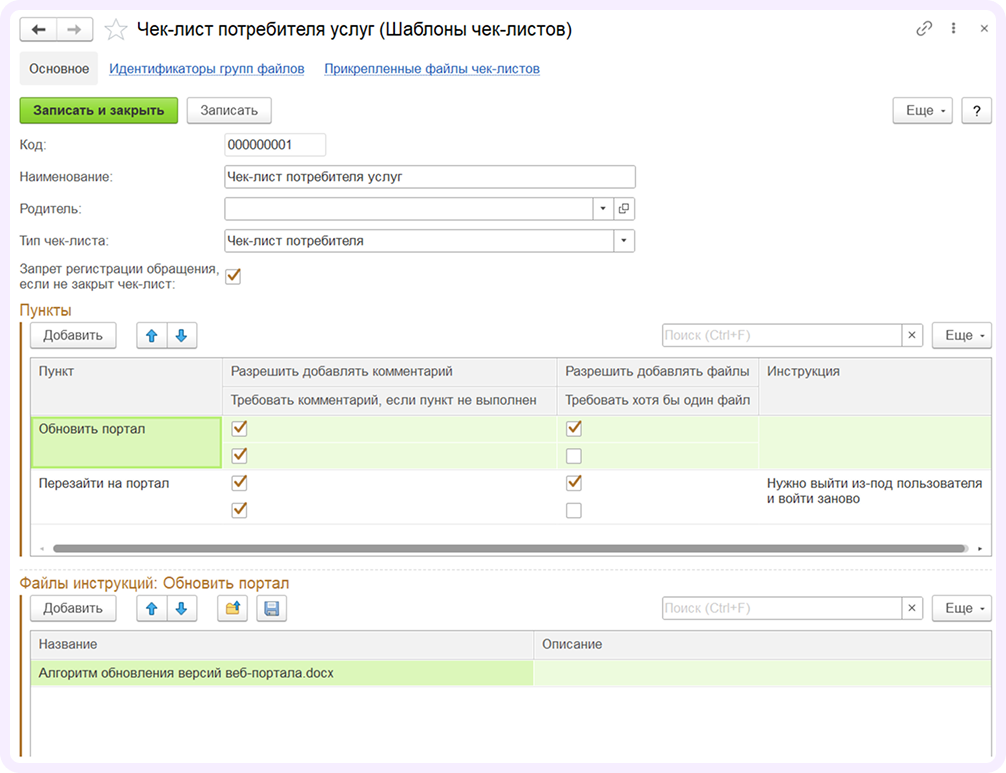This screenshot has width=1006, height=773.
Task: Open the Родитель selection dropdown
Action: (x=604, y=208)
